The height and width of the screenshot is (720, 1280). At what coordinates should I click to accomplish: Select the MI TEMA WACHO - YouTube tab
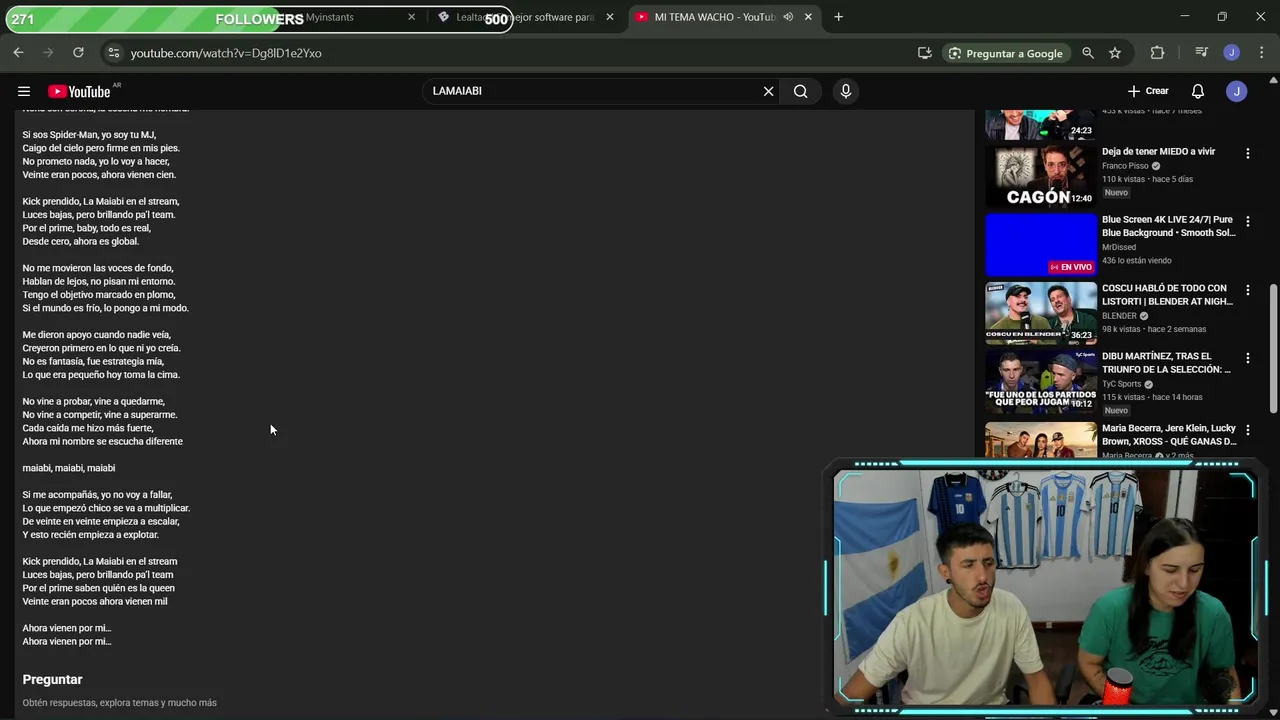(714, 17)
